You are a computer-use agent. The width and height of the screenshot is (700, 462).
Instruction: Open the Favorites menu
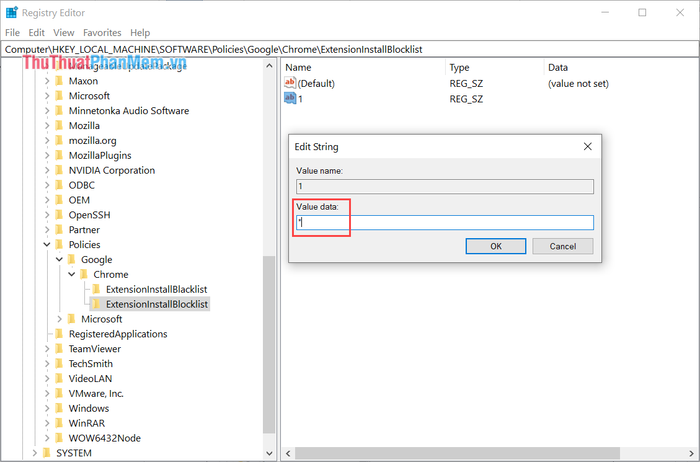[x=102, y=33]
